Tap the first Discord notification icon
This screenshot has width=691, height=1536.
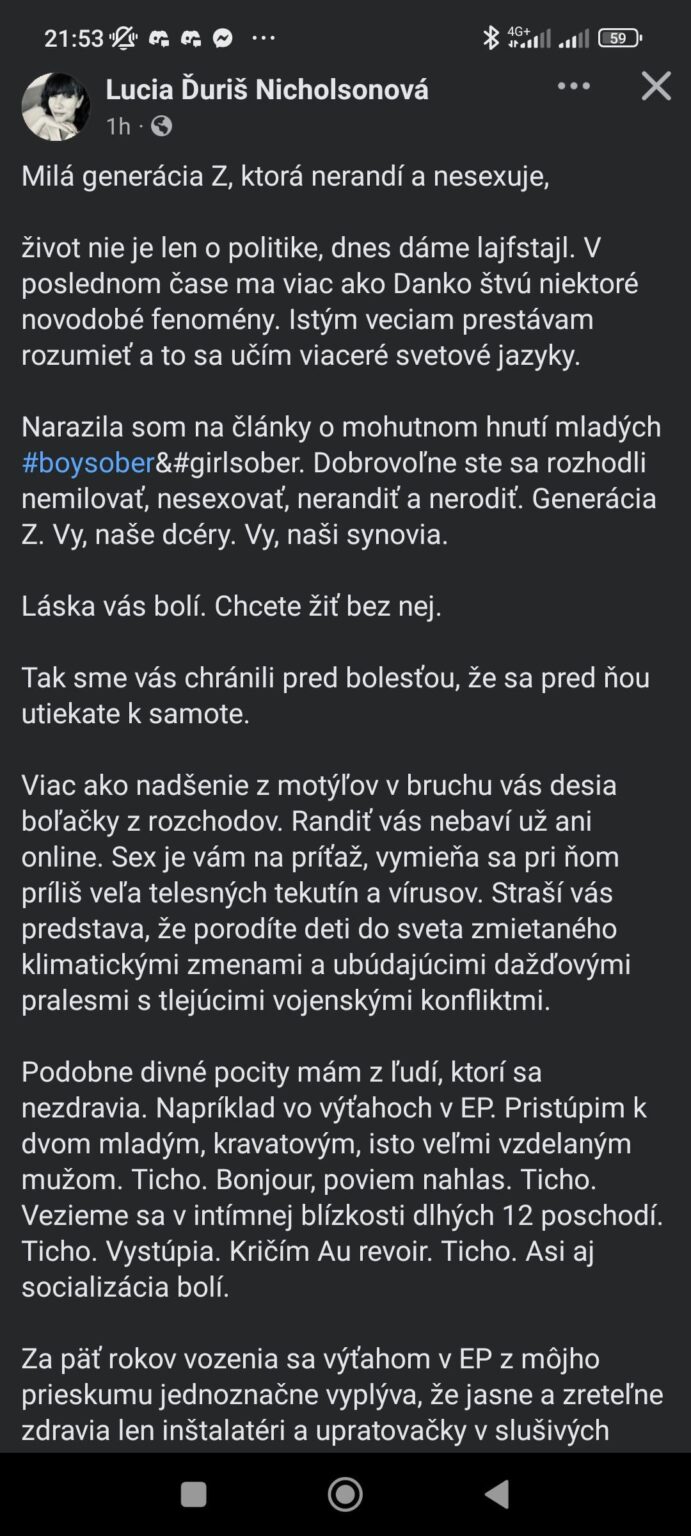pos(159,38)
